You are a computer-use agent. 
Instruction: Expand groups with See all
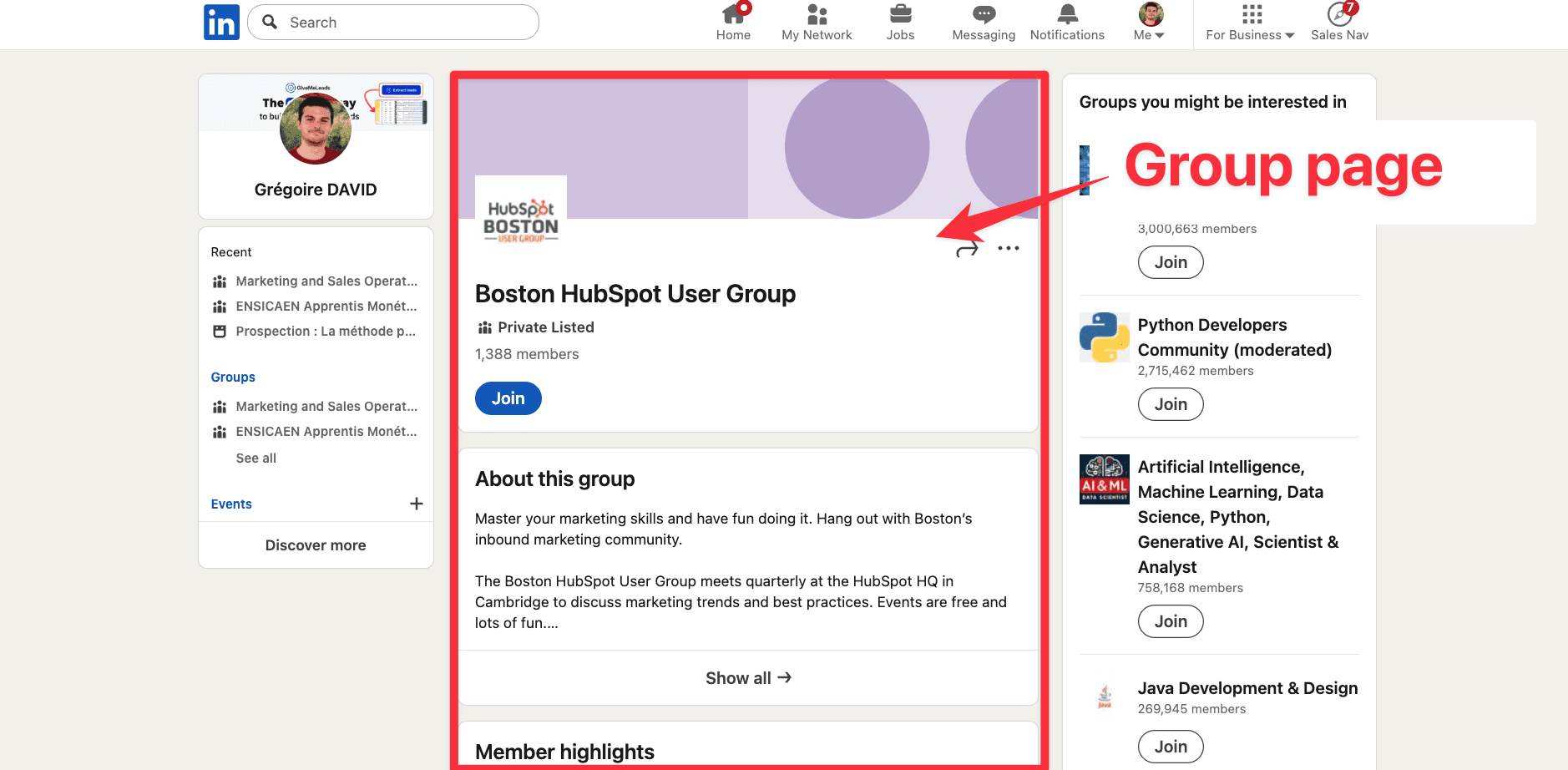click(x=255, y=458)
